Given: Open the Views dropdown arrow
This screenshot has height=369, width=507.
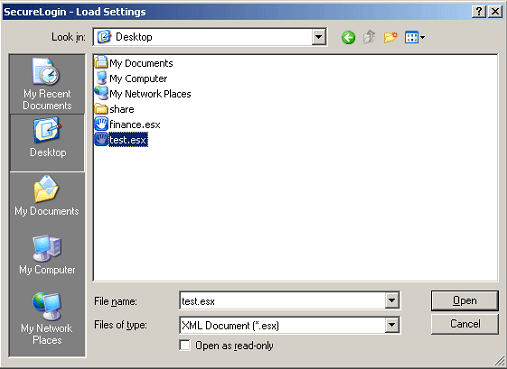Looking at the screenshot, I should (x=422, y=37).
